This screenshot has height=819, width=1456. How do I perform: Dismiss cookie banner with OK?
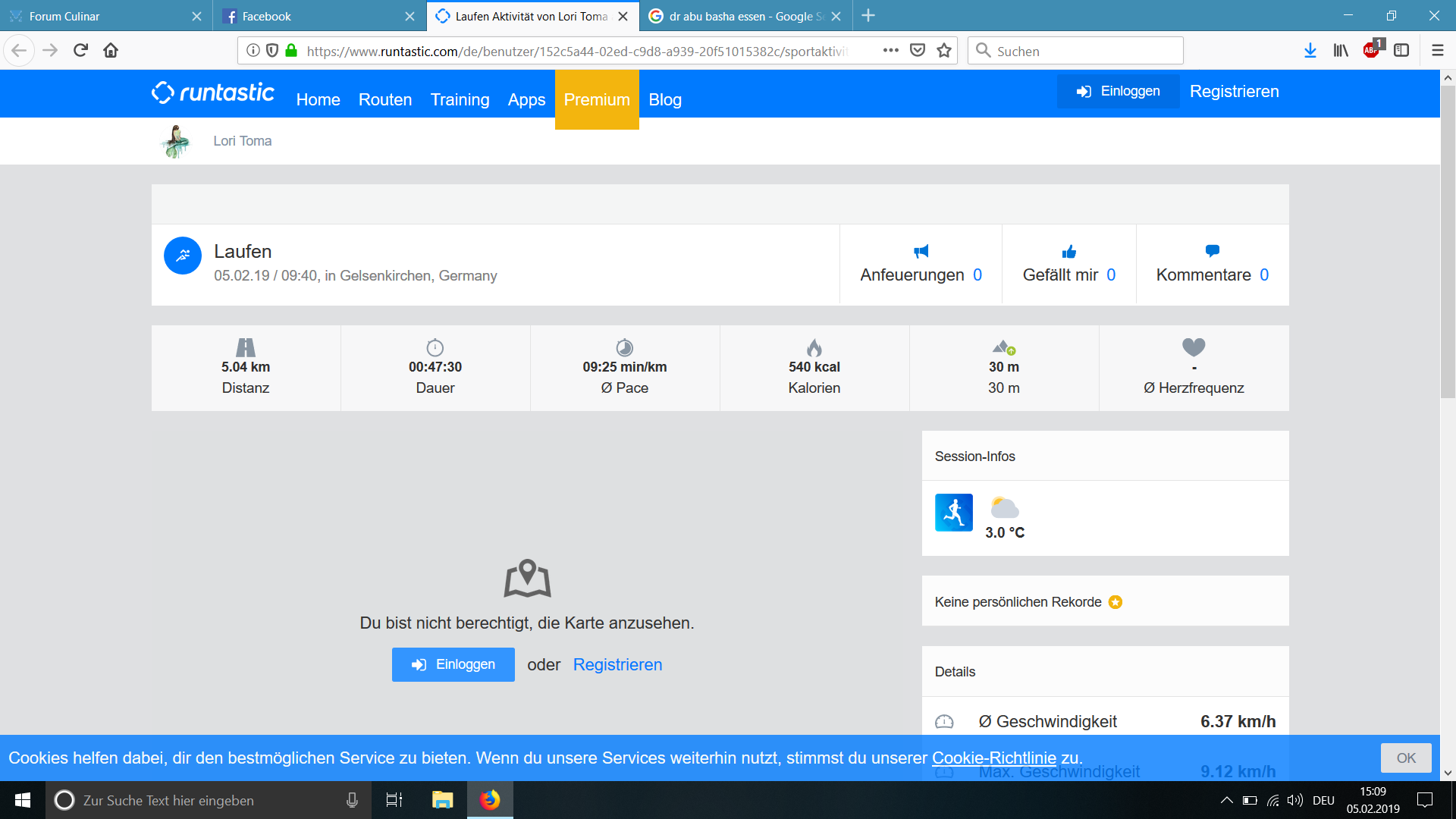[x=1406, y=758]
